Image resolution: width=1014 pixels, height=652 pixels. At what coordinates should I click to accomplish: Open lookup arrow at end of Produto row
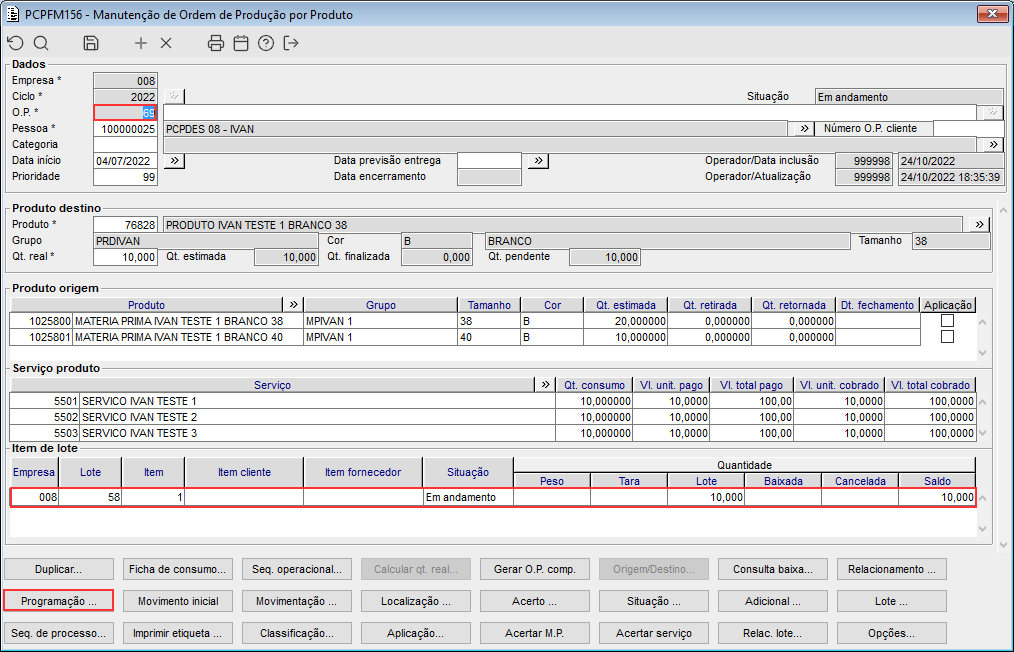coord(980,225)
